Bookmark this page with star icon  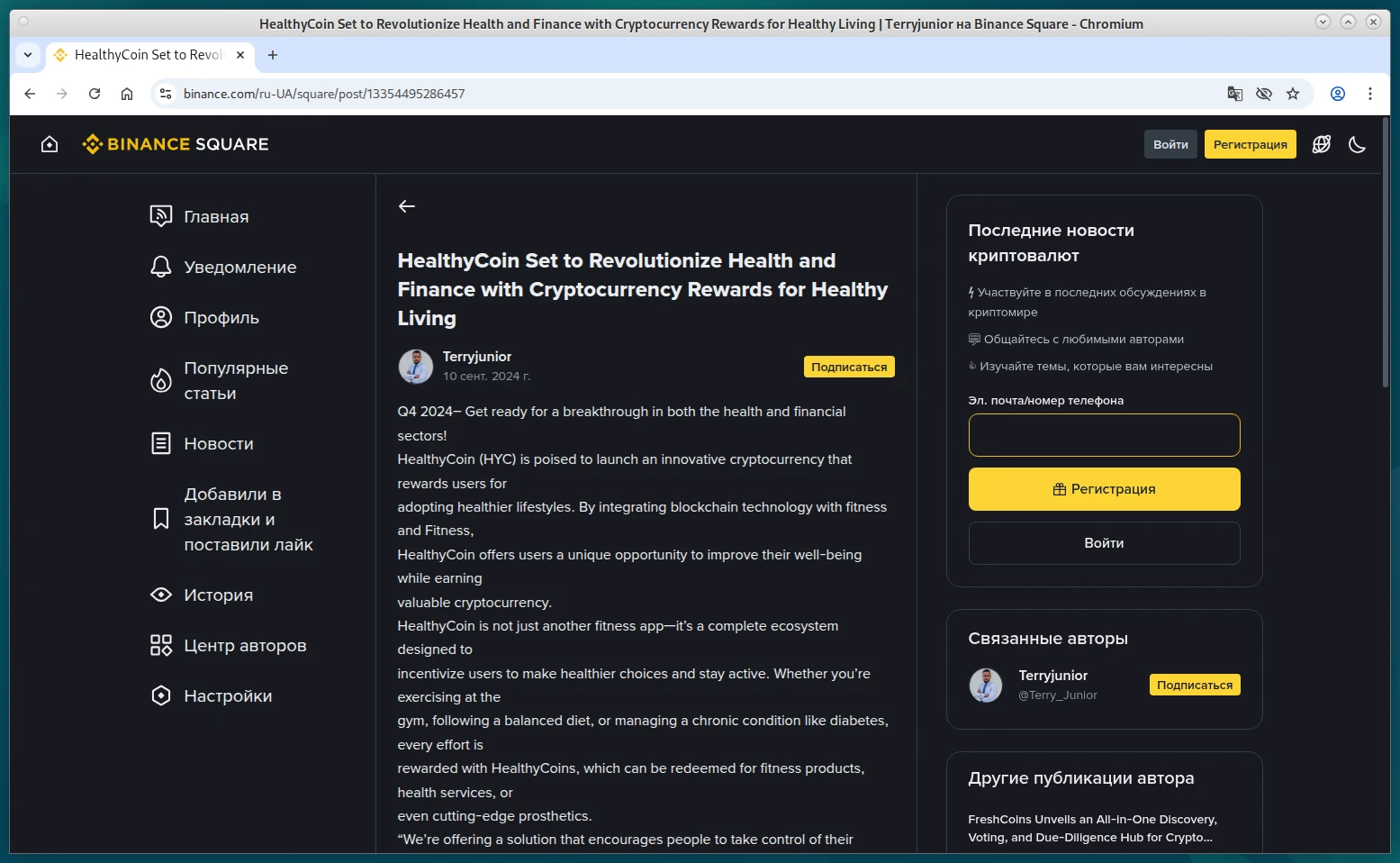pos(1293,94)
